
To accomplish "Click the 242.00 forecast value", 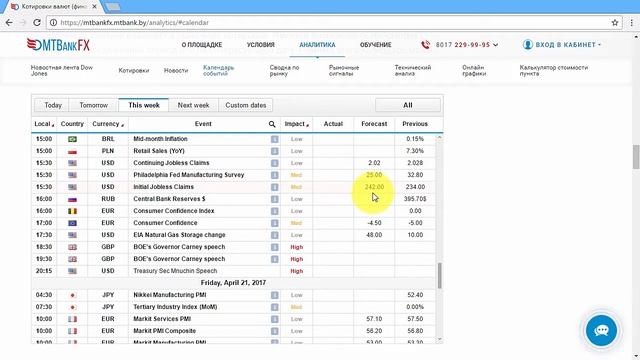I will [374, 187].
